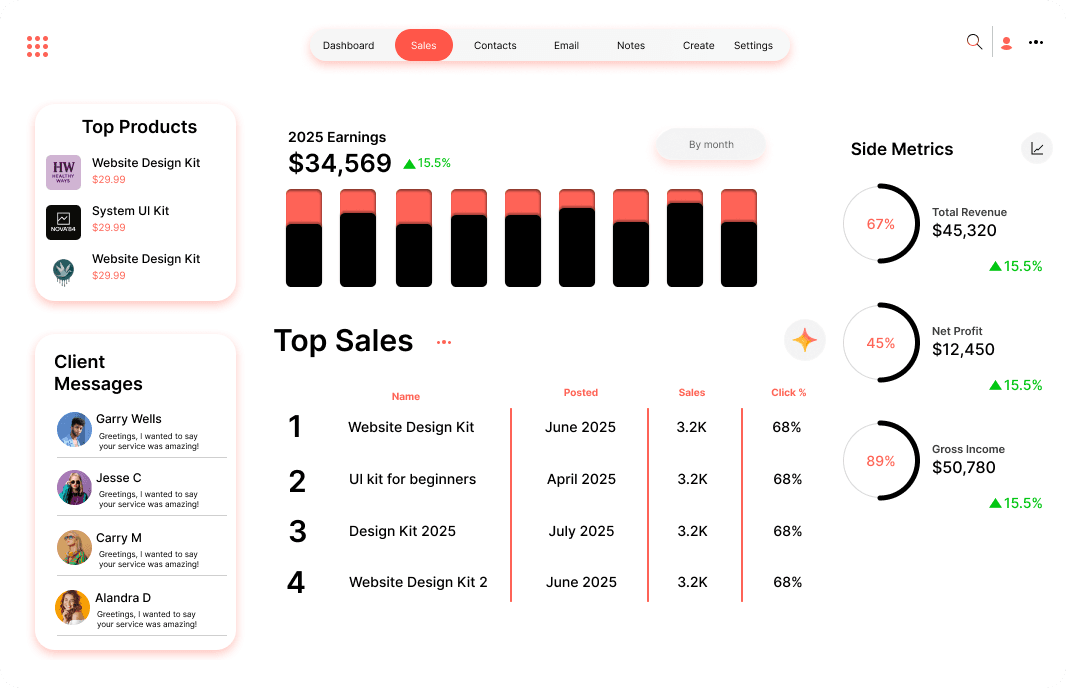Open the user profile icon
The image size is (1066, 688).
coord(1007,43)
